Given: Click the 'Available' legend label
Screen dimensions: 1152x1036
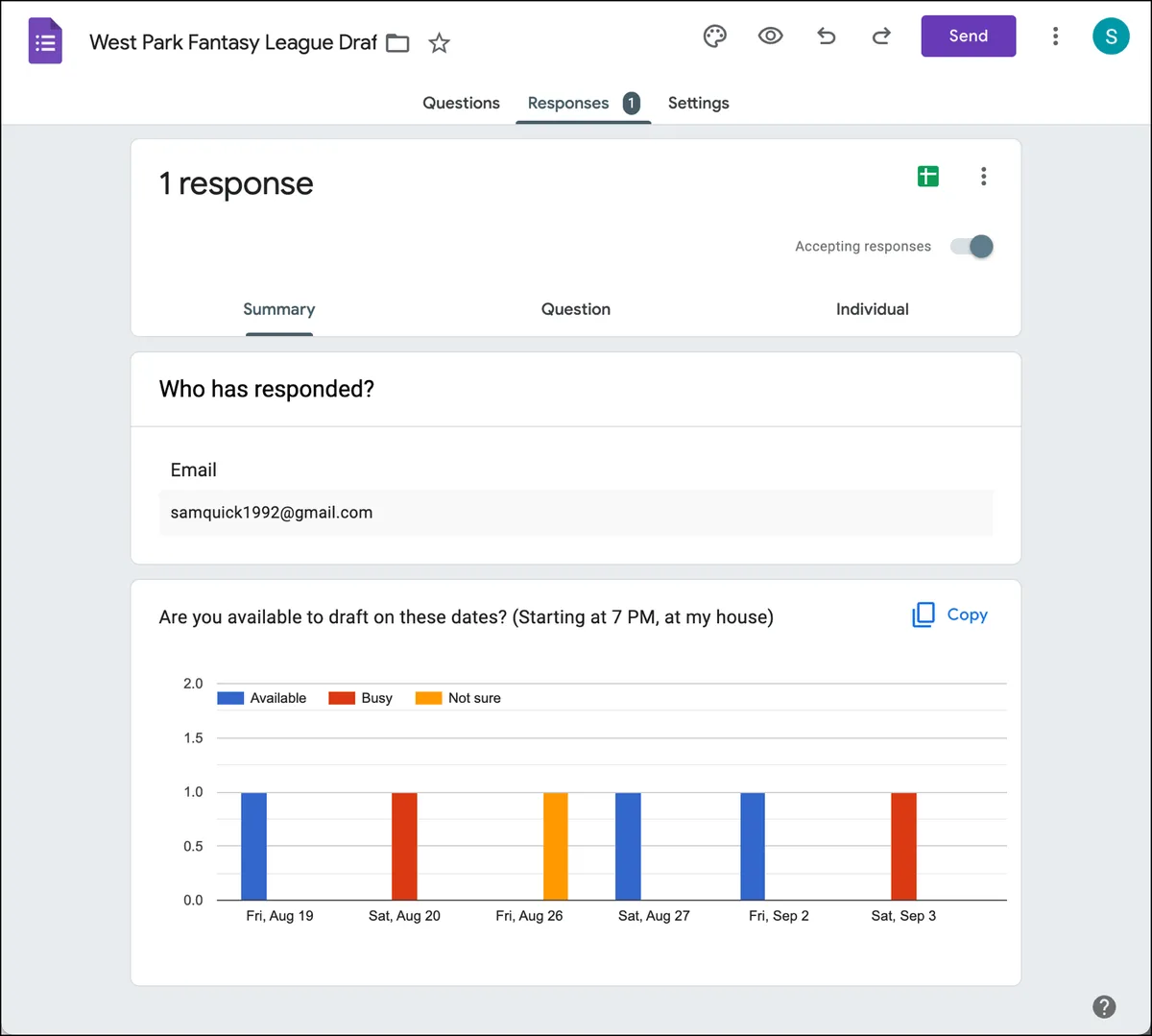Looking at the screenshot, I should 278,698.
